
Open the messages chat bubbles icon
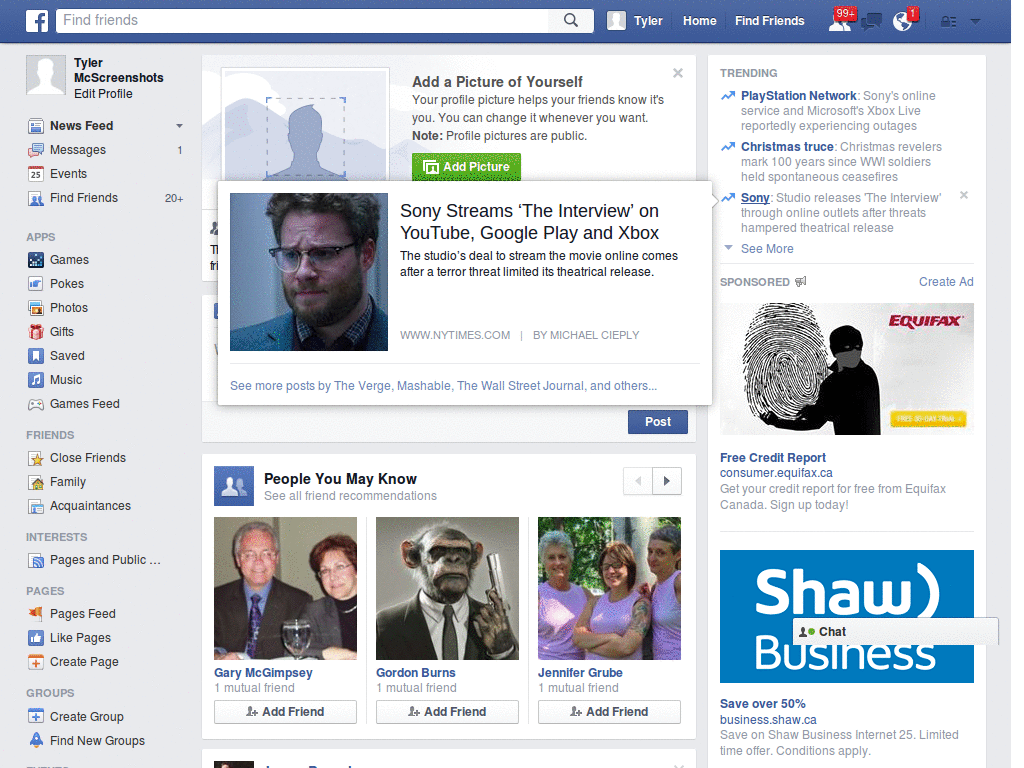871,22
